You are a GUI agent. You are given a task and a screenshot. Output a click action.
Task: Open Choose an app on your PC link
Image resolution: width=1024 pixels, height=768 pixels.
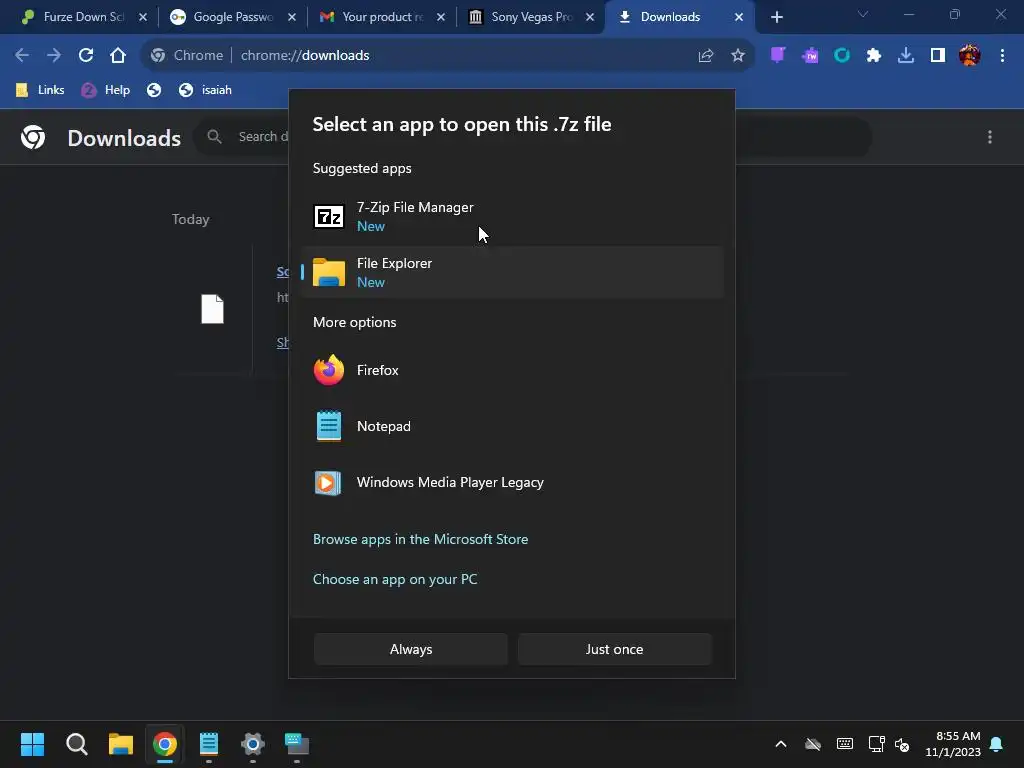click(394, 579)
